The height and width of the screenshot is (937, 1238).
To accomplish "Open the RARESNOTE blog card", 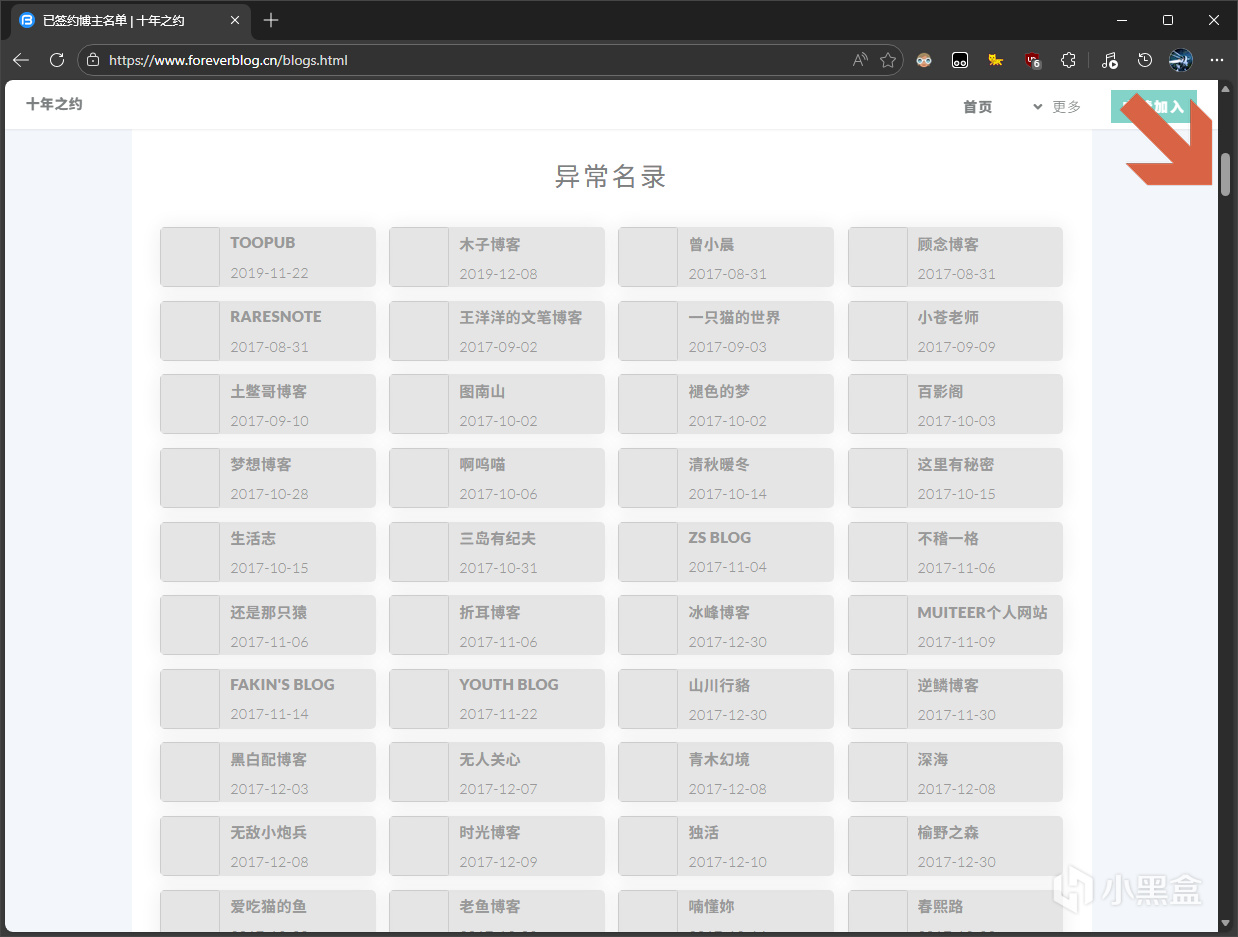I will [268, 331].
